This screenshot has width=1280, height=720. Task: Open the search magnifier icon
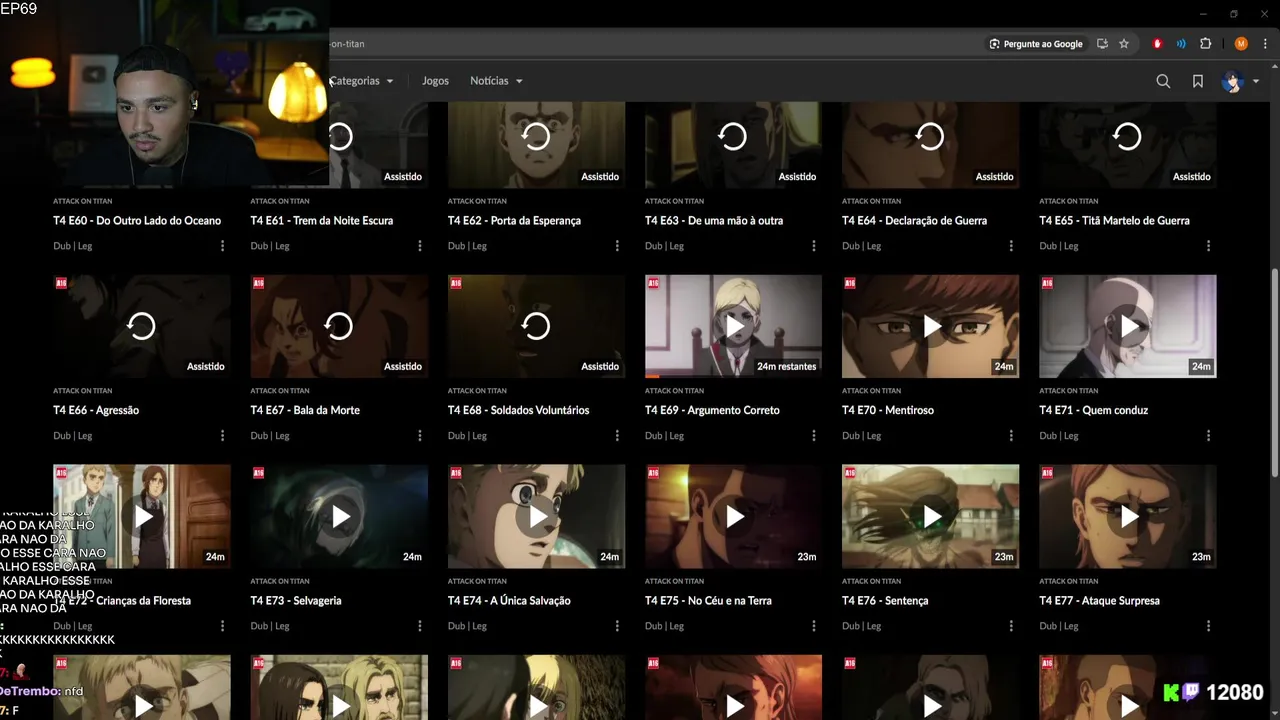[1163, 81]
